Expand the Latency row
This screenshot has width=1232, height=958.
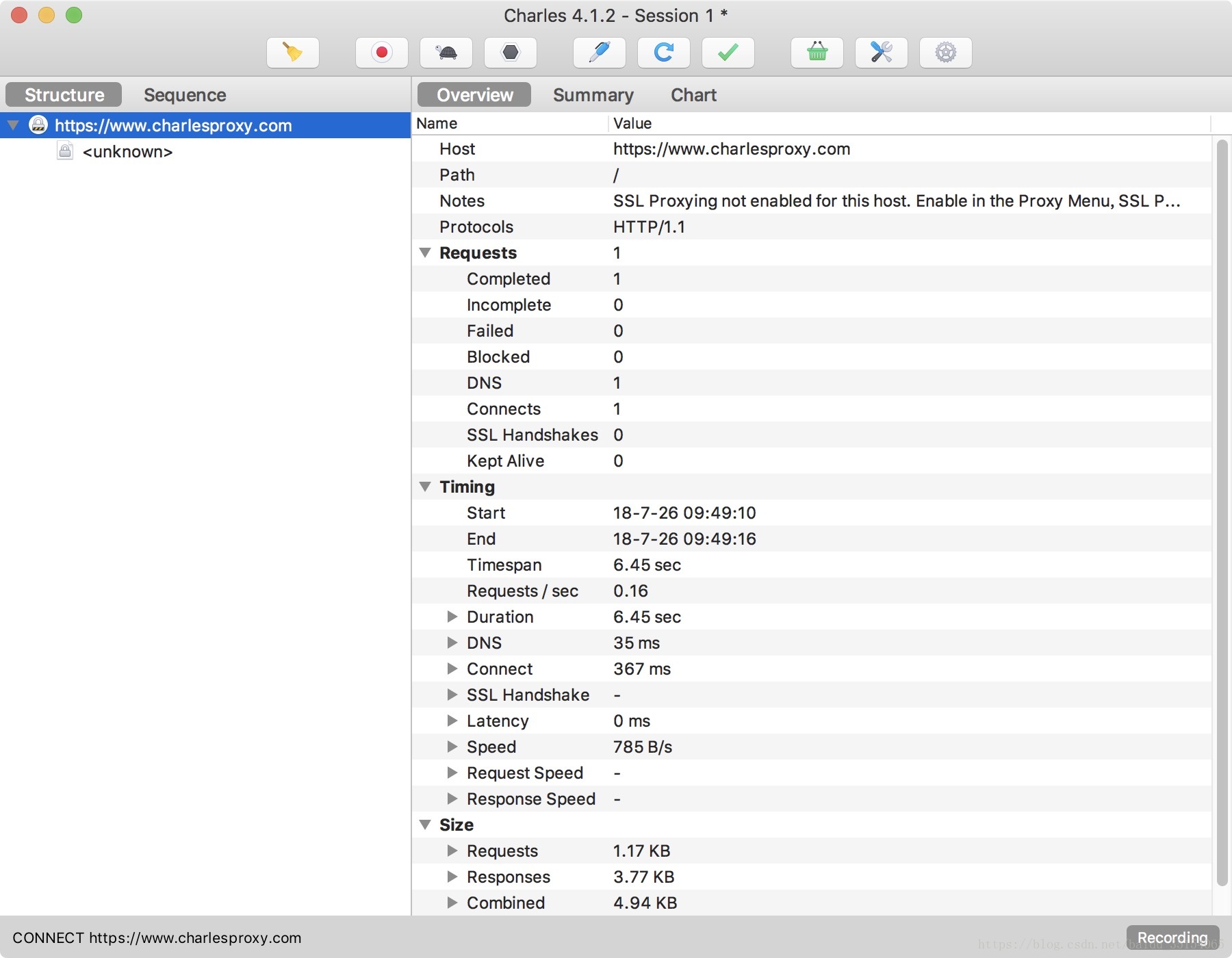(452, 721)
